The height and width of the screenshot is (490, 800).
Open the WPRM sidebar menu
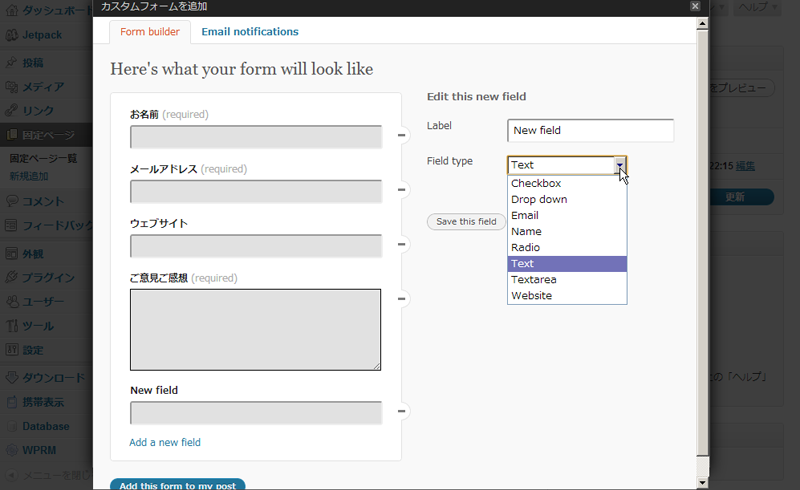point(39,450)
